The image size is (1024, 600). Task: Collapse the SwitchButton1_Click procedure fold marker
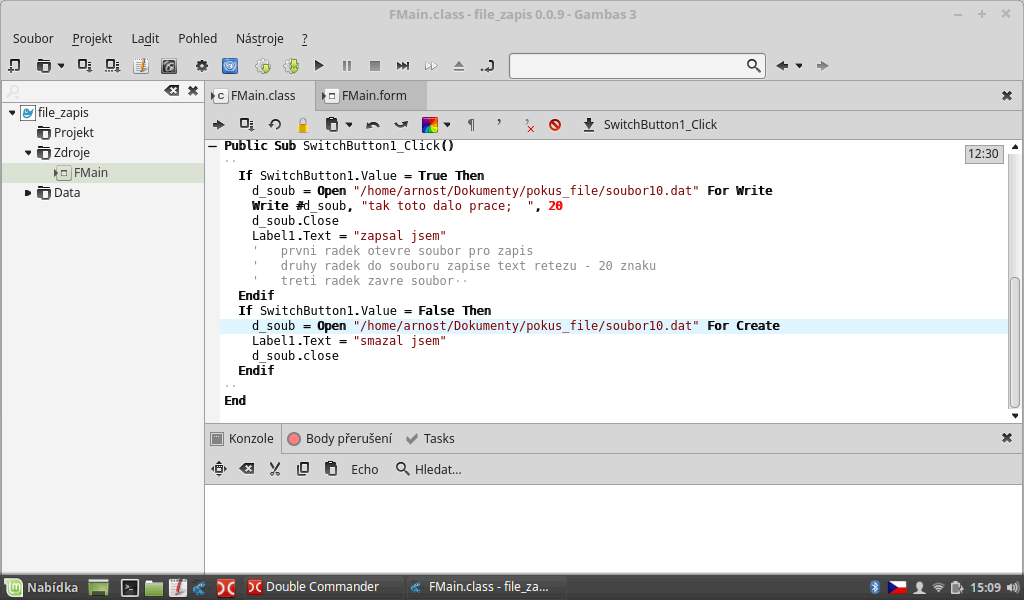point(213,146)
